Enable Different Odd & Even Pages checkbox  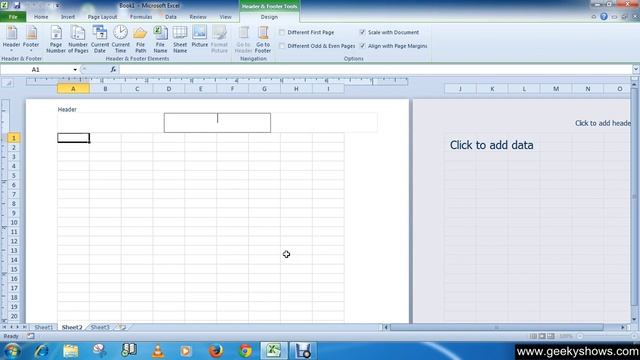pyautogui.click(x=282, y=46)
